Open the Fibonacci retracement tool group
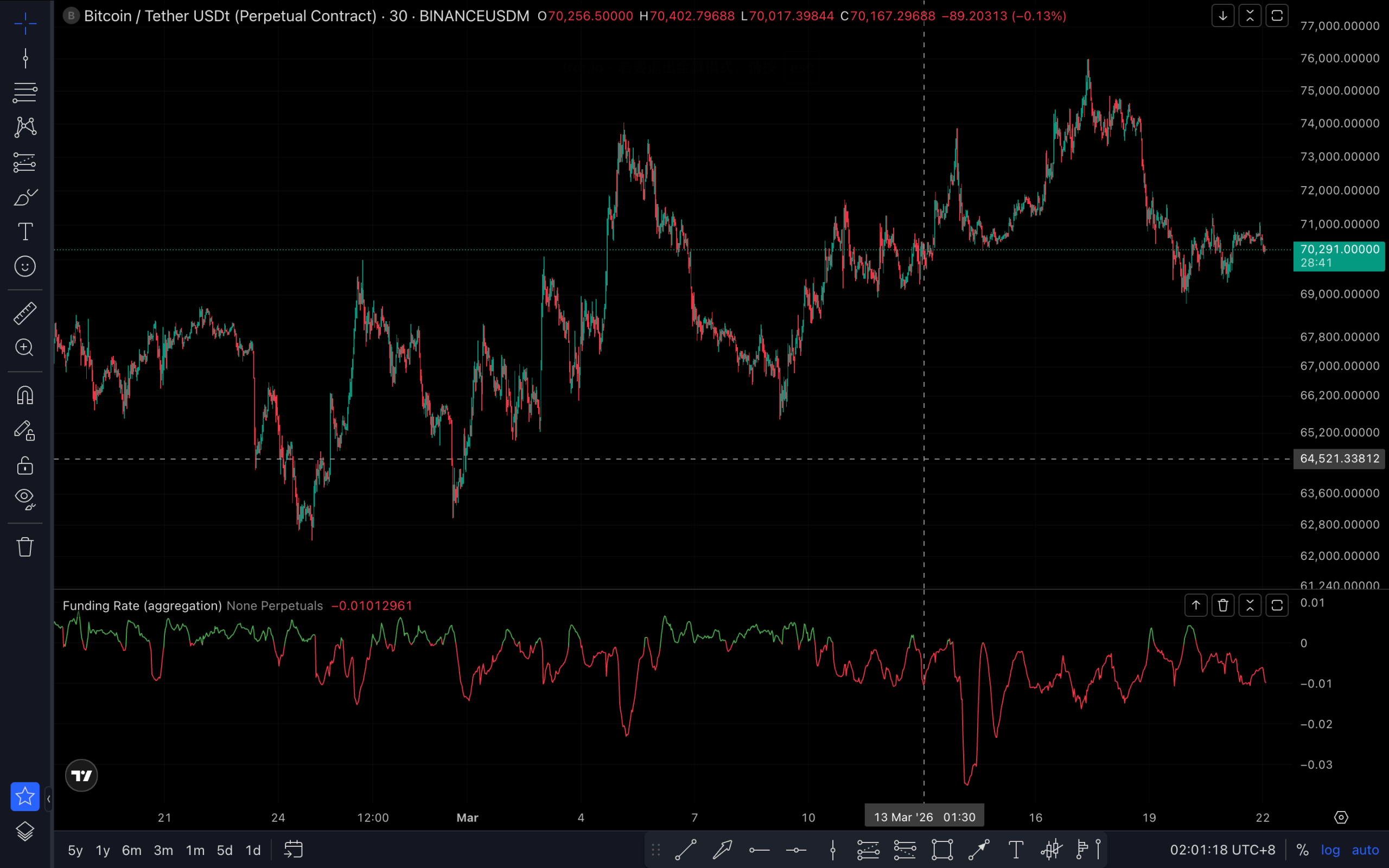This screenshot has height=868, width=1389. tap(26, 92)
